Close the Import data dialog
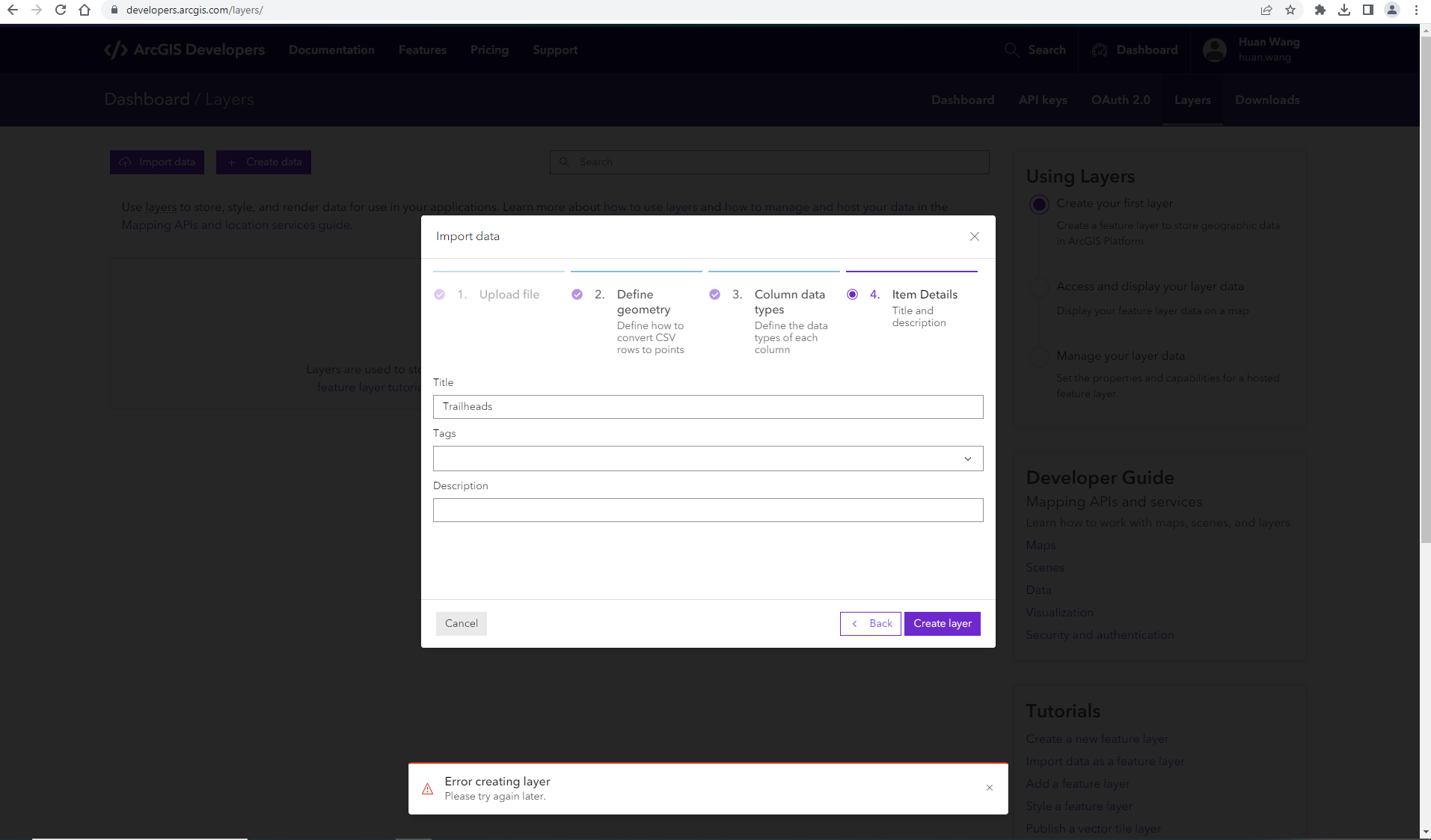The image size is (1431, 840). pyautogui.click(x=974, y=236)
